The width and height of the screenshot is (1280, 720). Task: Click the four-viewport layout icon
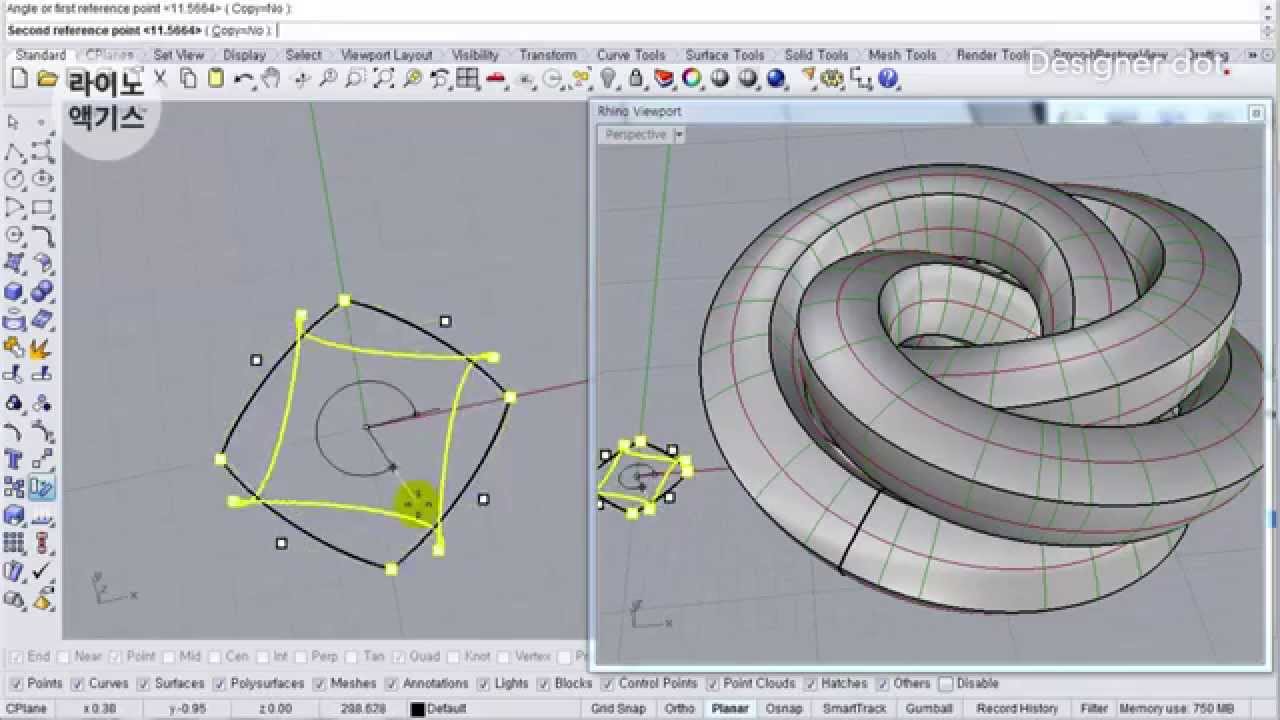click(x=467, y=79)
